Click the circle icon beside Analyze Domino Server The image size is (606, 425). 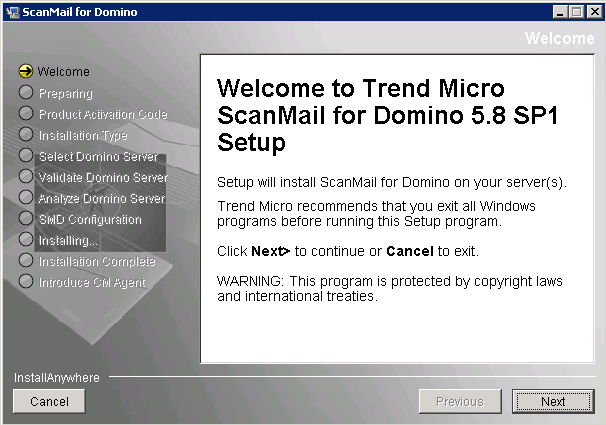pyautogui.click(x=26, y=198)
